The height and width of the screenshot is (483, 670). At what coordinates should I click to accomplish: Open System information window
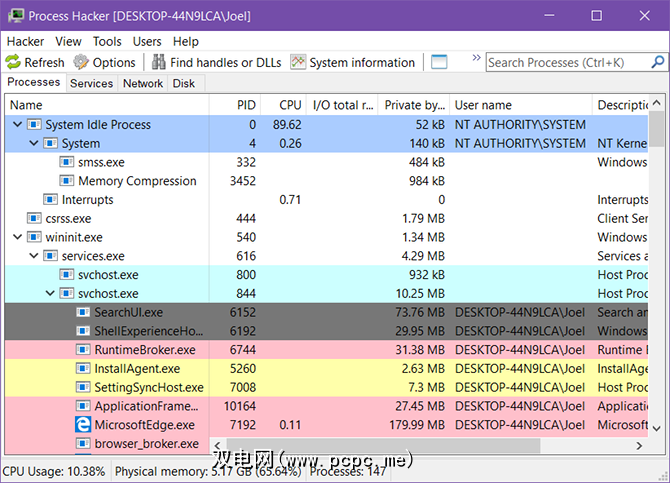click(x=353, y=62)
